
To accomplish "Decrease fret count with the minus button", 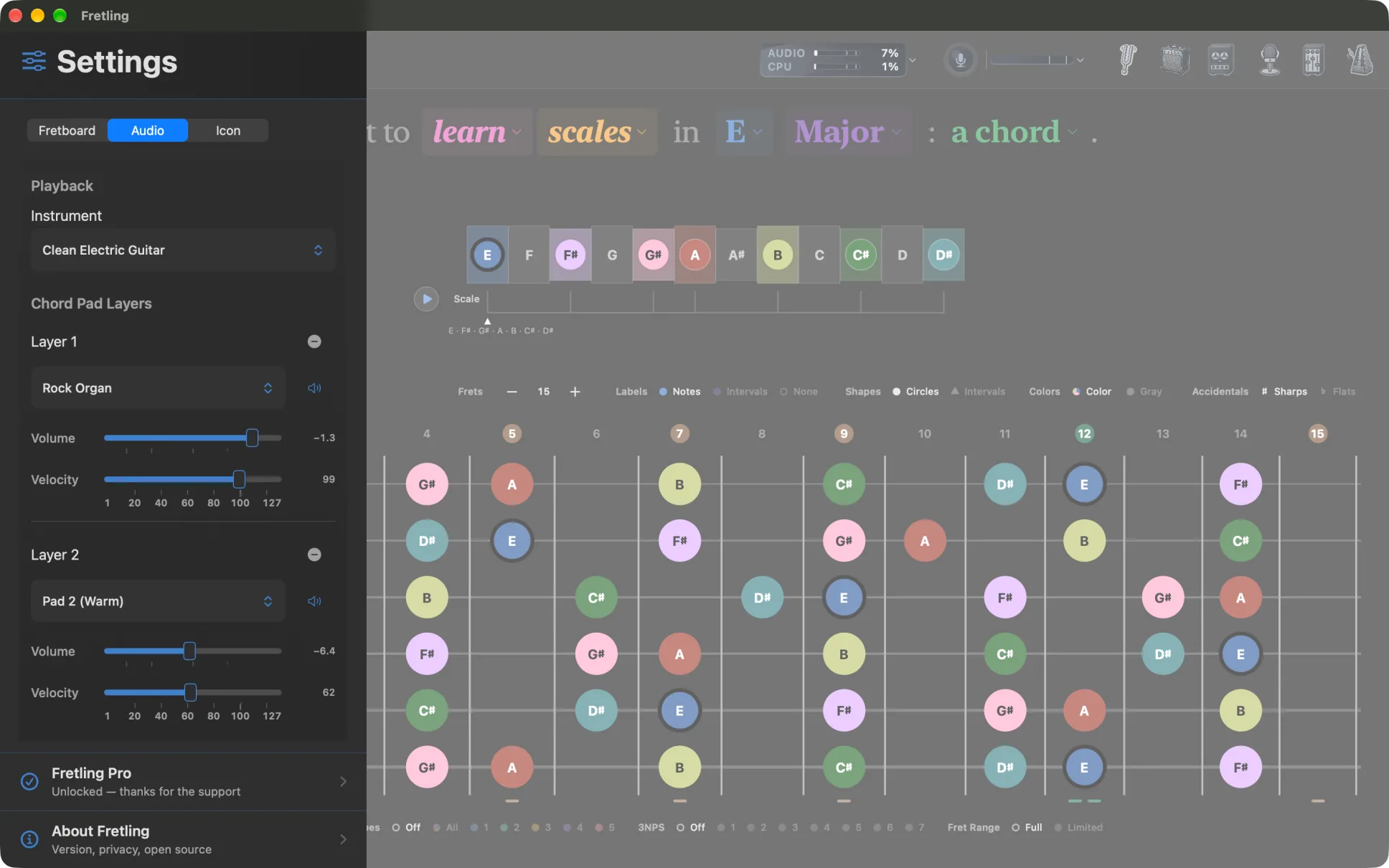I will point(512,392).
